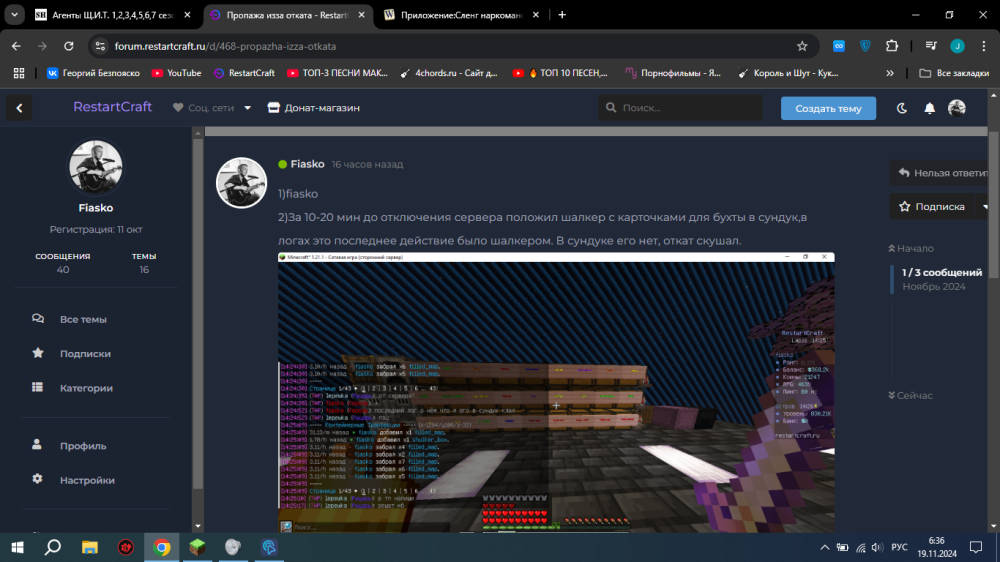Open File Explorer from taskbar
1000x562 pixels.
[89, 547]
